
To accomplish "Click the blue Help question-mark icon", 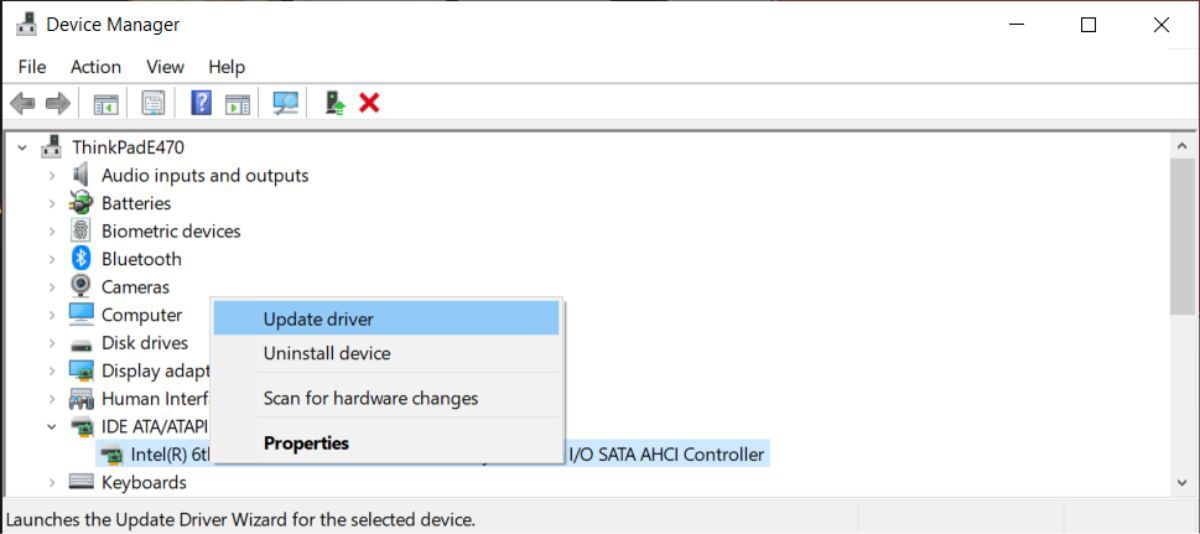I will tap(201, 103).
